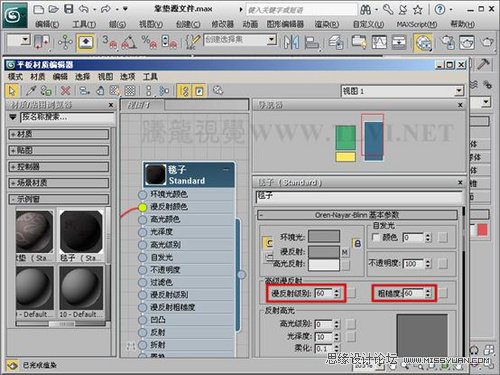Collapse the Oren-Nayar-Blinn 基本参数 rollout
The width and height of the screenshot is (500, 375).
[x=357, y=215]
